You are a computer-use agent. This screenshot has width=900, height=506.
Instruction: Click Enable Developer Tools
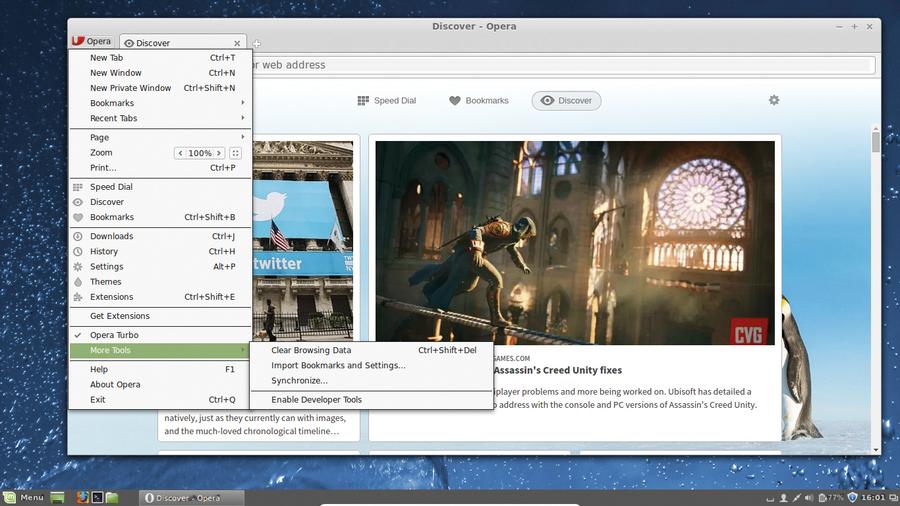pyautogui.click(x=372, y=400)
